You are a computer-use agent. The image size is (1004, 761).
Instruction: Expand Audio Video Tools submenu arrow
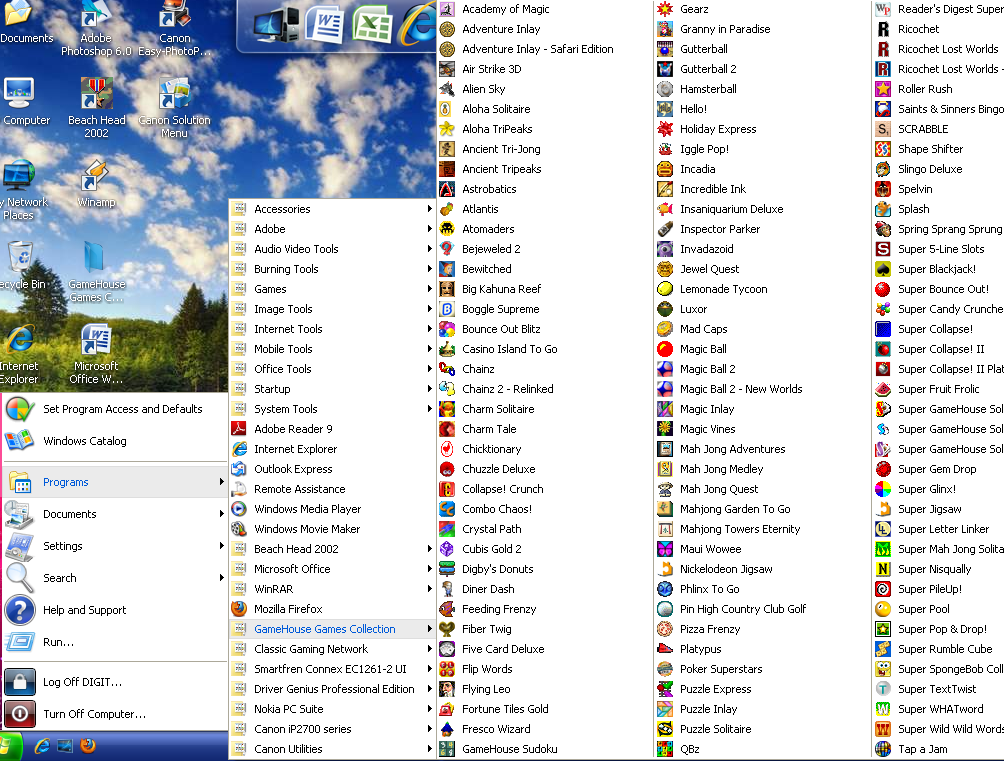click(429, 249)
